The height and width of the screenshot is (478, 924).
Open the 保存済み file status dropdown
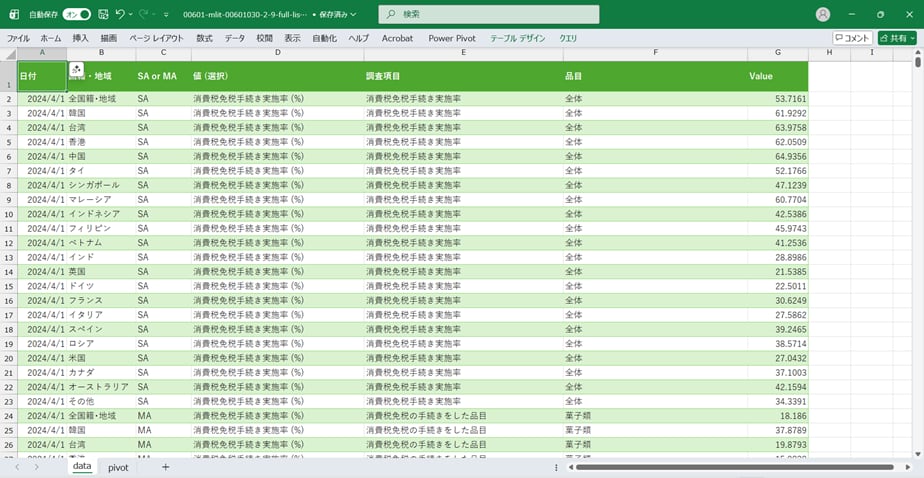[x=338, y=14]
